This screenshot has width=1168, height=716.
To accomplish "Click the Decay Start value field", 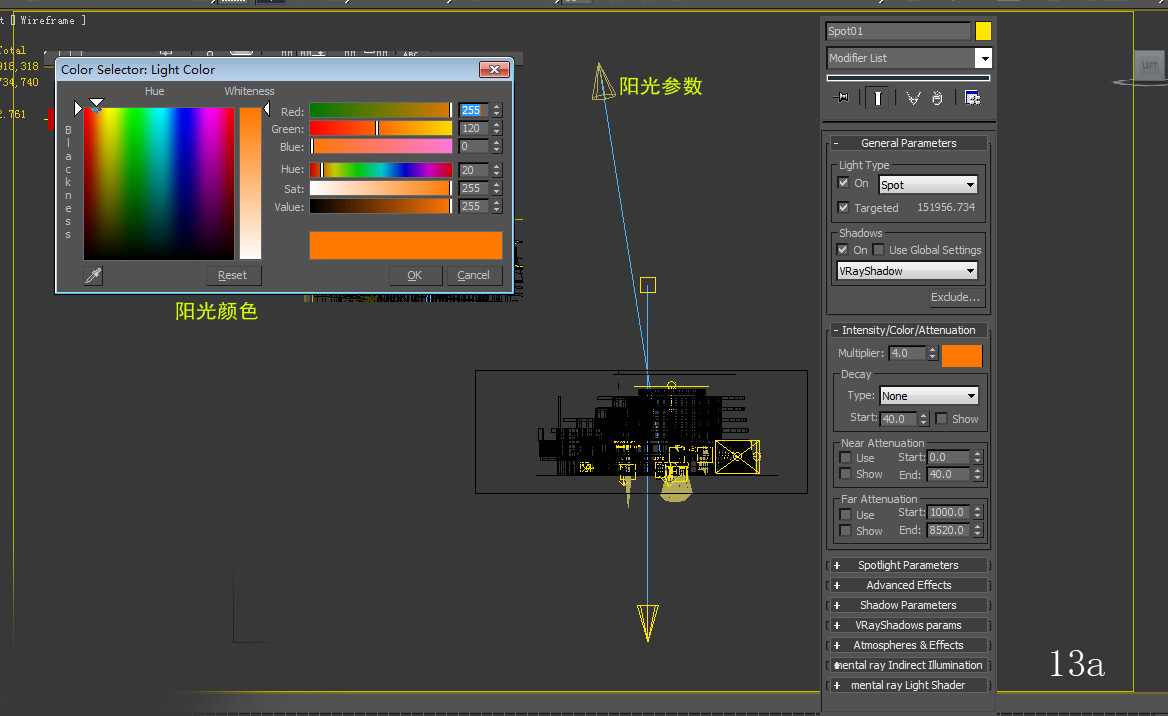I will coord(899,419).
